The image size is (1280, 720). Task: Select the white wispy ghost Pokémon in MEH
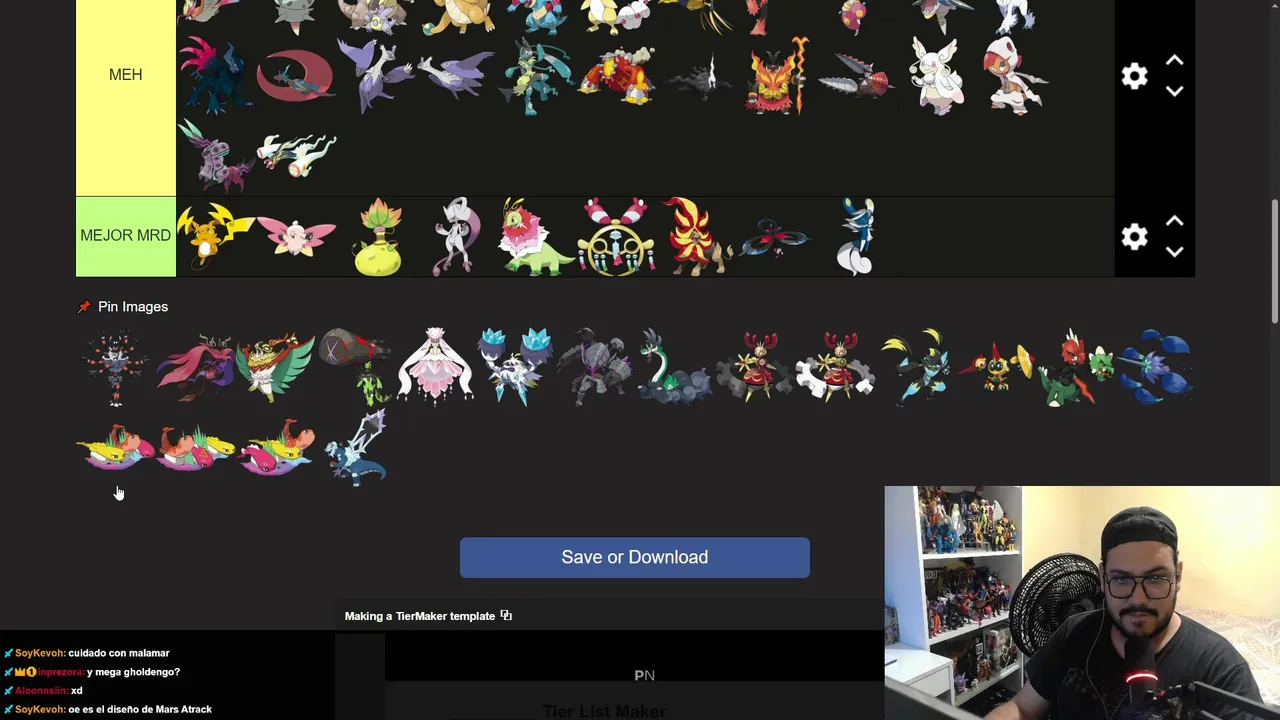[x=296, y=156]
